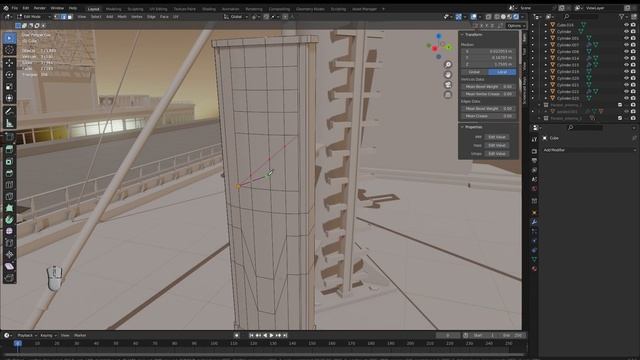
Task: Toggle camera view gizmo in viewport
Action: point(448,84)
